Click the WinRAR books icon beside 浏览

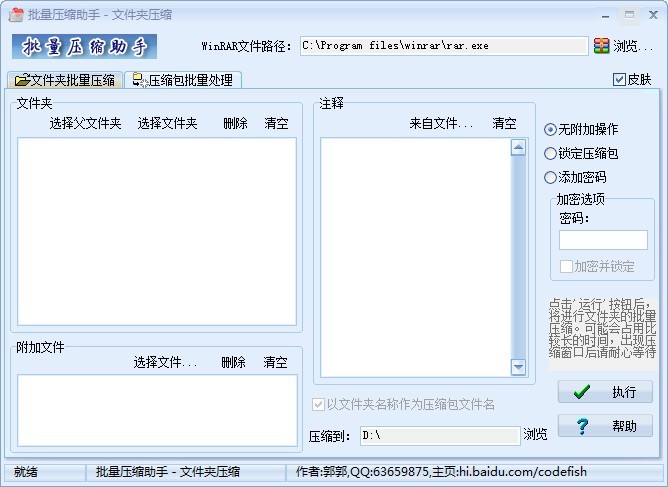click(x=601, y=46)
